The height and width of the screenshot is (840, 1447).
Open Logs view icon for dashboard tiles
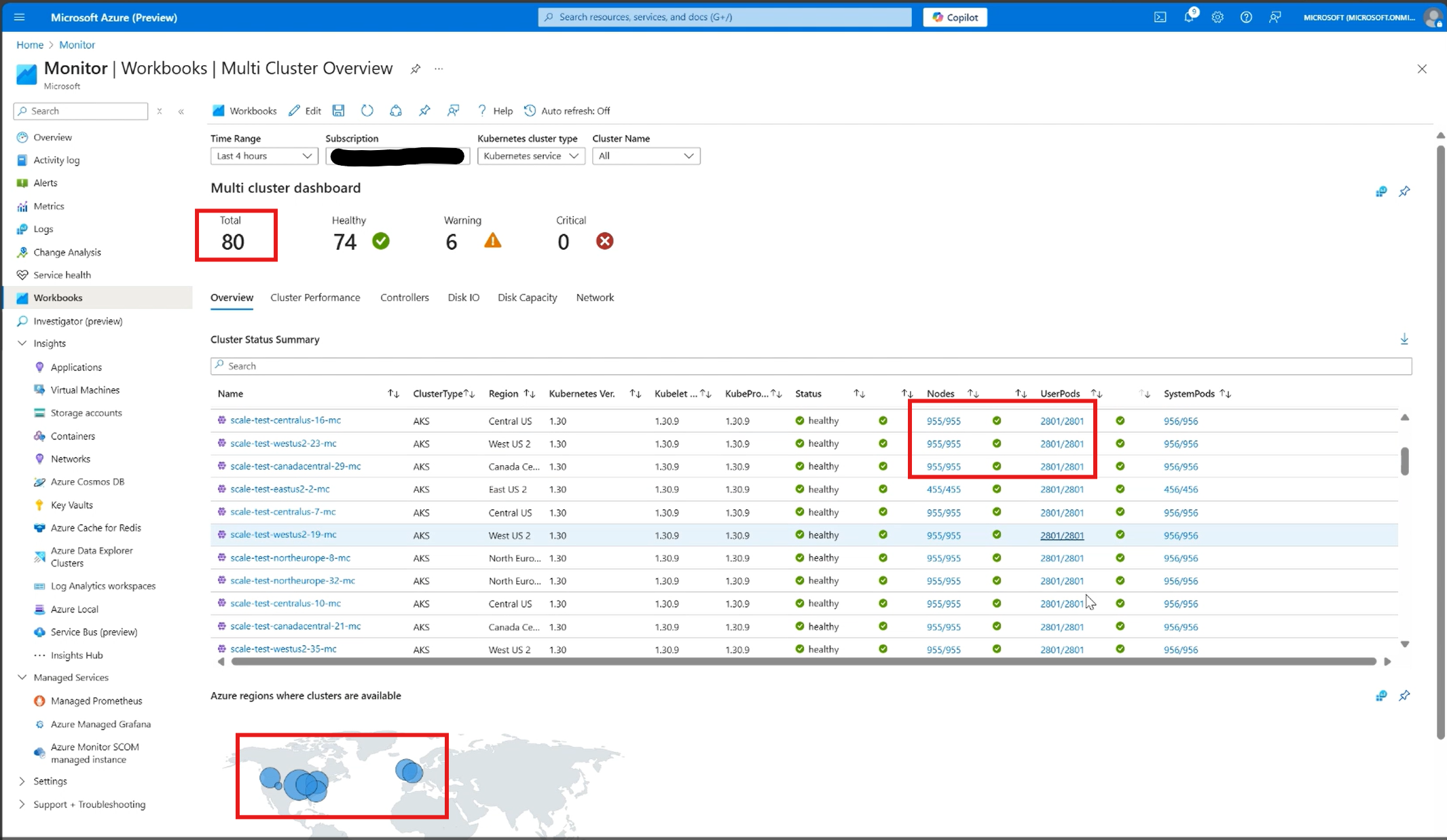1381,191
